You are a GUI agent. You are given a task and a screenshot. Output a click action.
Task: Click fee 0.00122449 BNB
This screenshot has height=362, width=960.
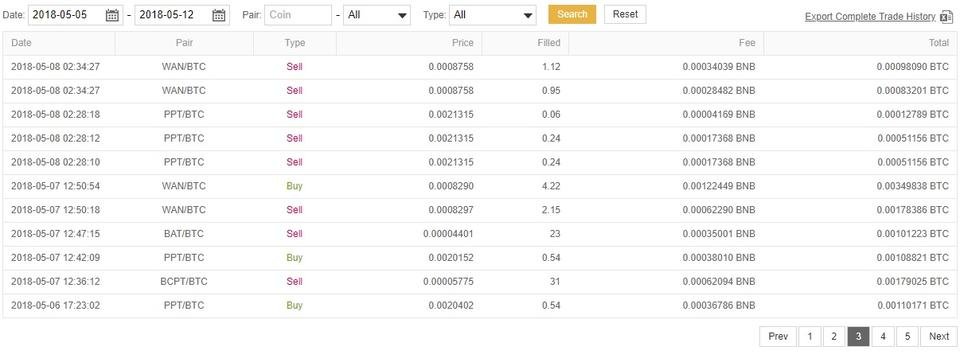pos(719,186)
